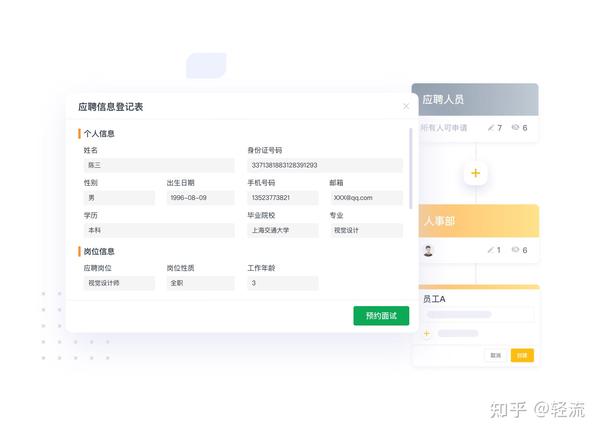Click the pencil edit icon in 应聘人员 card

491,128
